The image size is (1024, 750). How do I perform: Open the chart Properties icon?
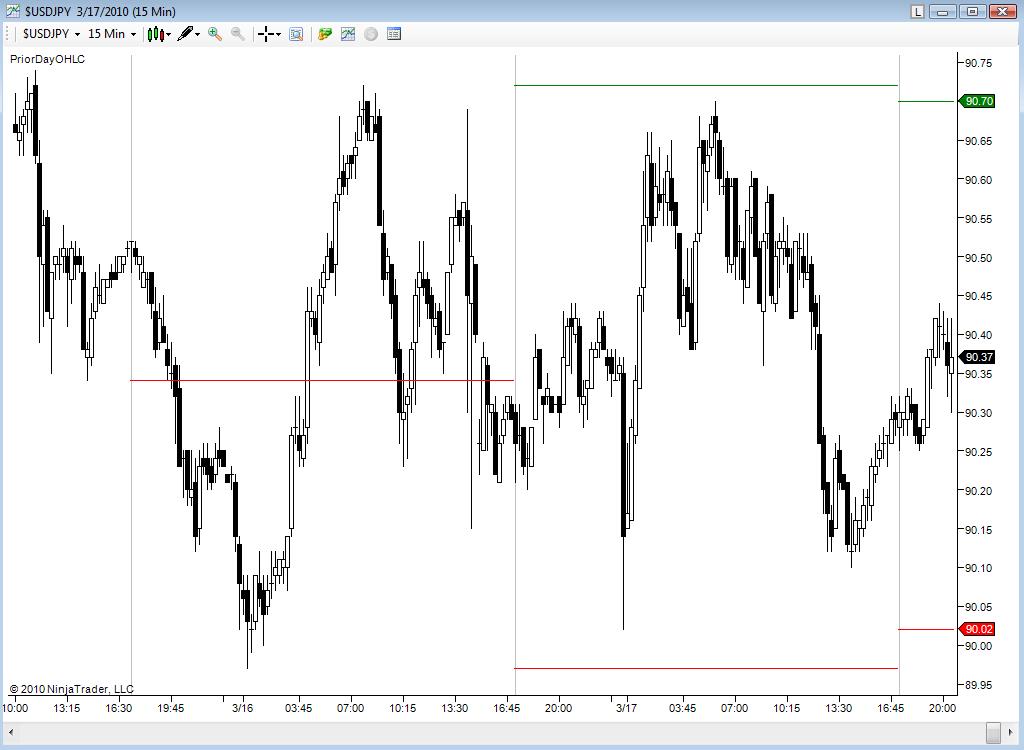tap(394, 34)
